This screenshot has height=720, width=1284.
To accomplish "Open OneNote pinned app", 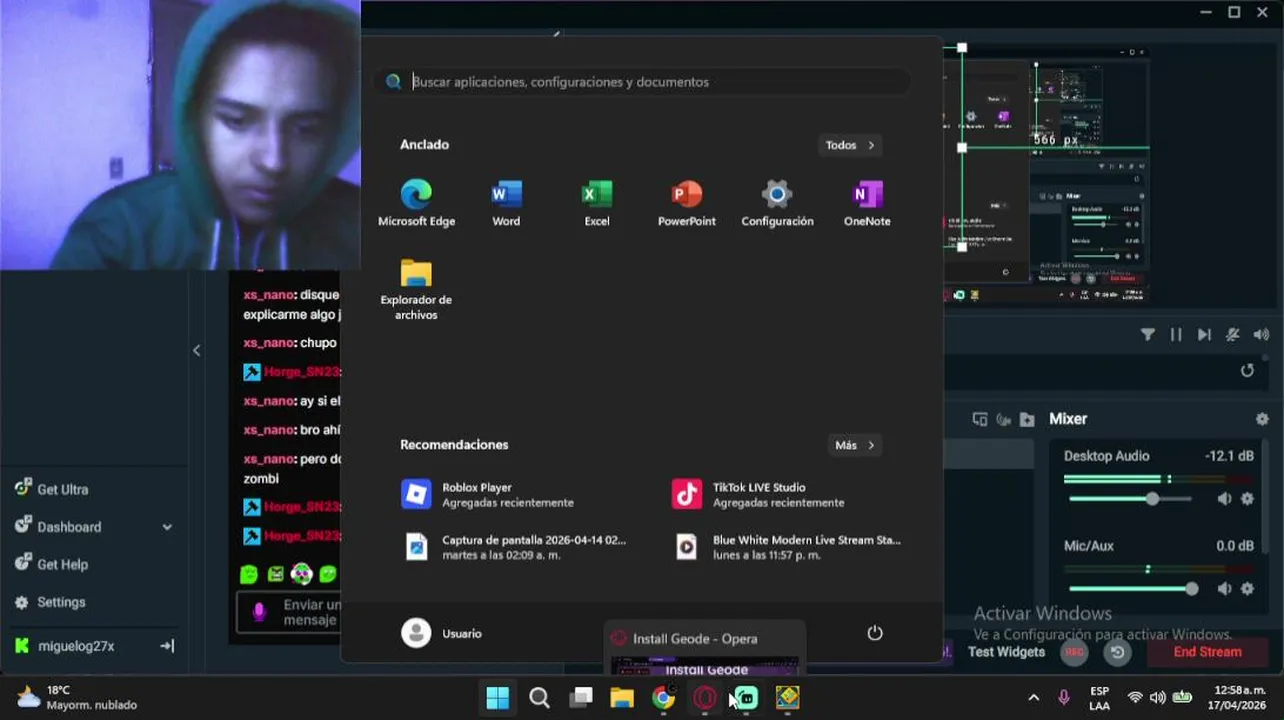I will click(x=867, y=203).
